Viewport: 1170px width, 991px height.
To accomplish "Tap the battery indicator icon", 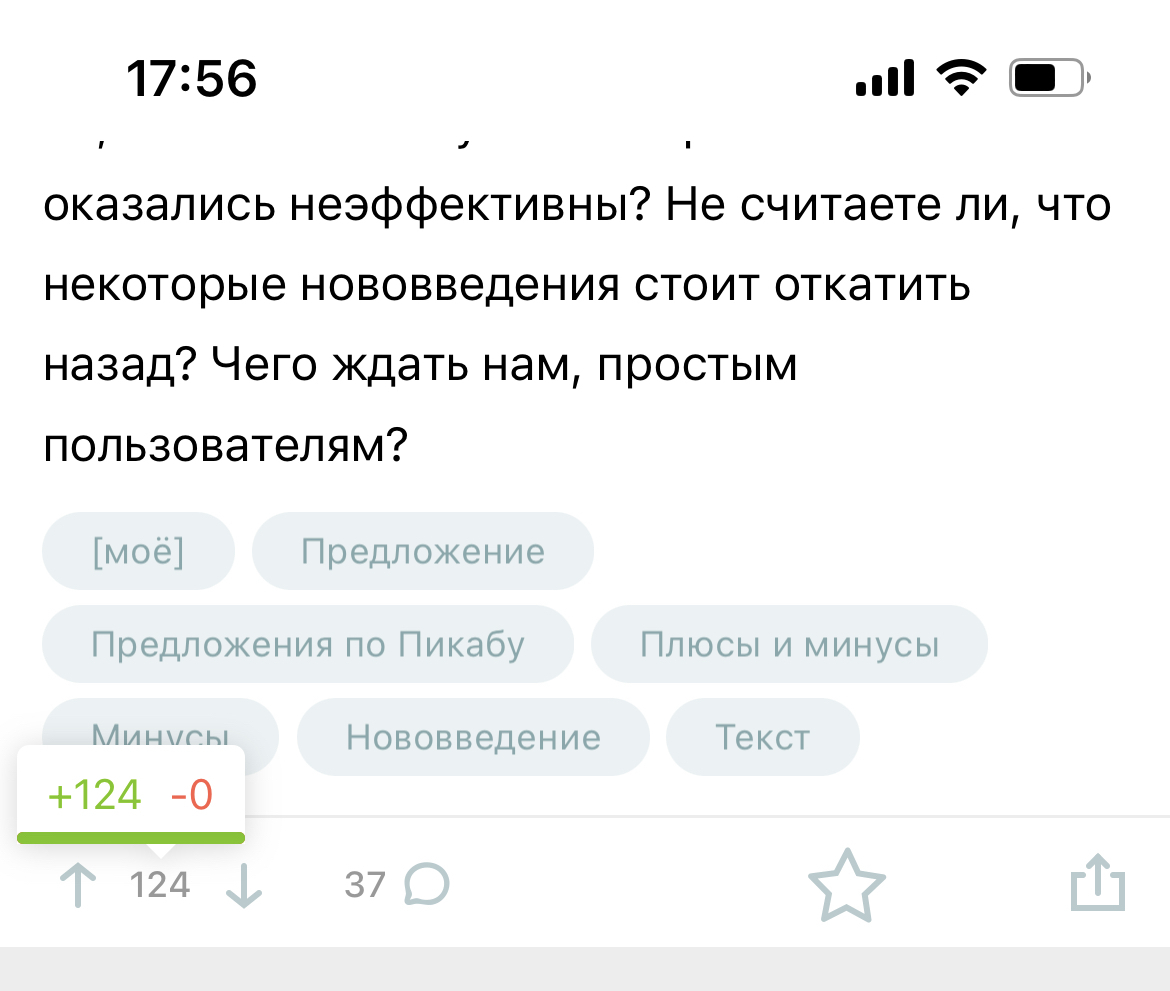I will click(1049, 77).
